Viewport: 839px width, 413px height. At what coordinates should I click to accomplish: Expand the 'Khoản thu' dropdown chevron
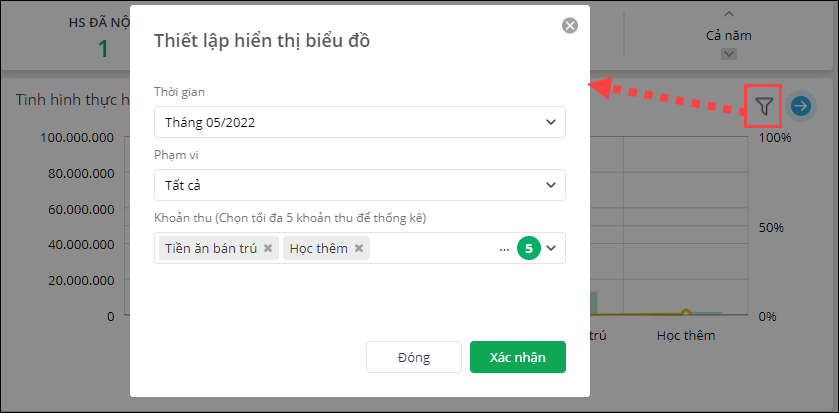551,248
